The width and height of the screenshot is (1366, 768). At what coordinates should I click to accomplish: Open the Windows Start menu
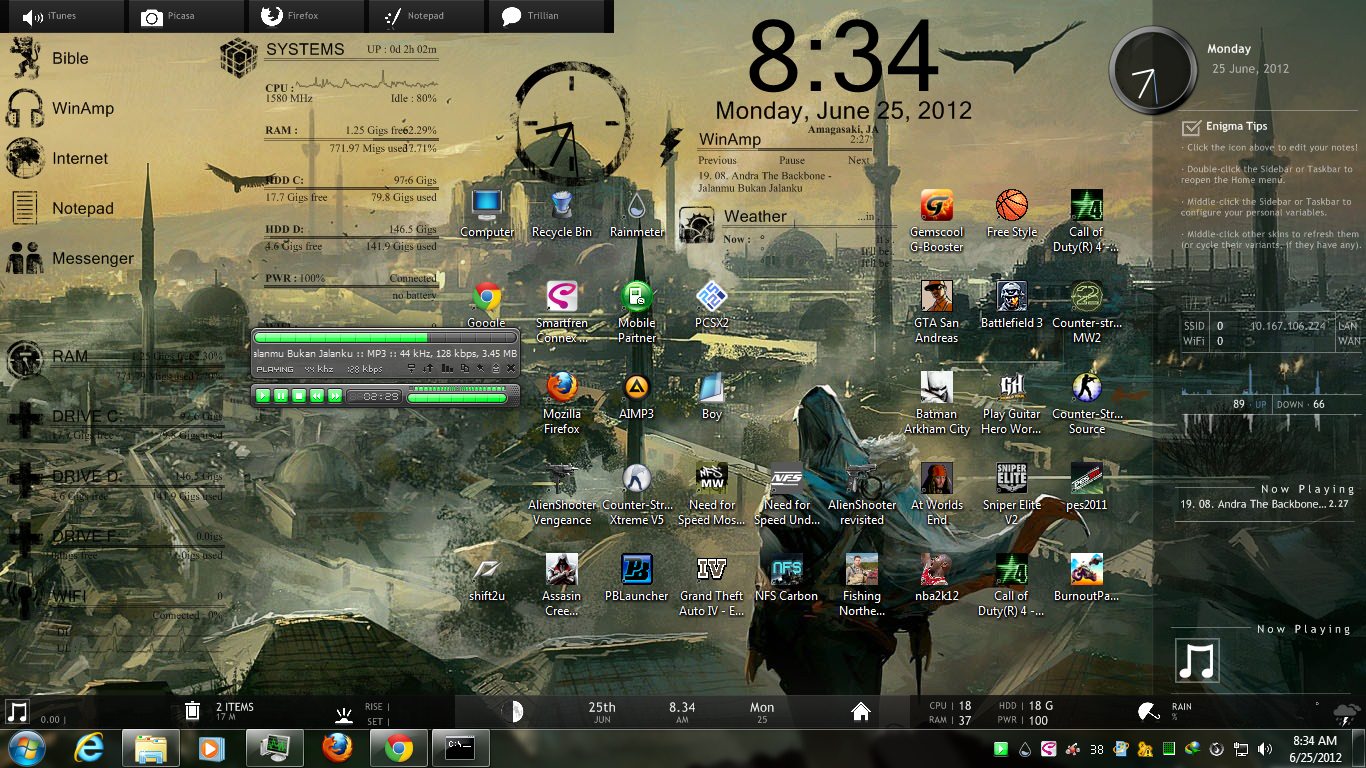pos(26,747)
